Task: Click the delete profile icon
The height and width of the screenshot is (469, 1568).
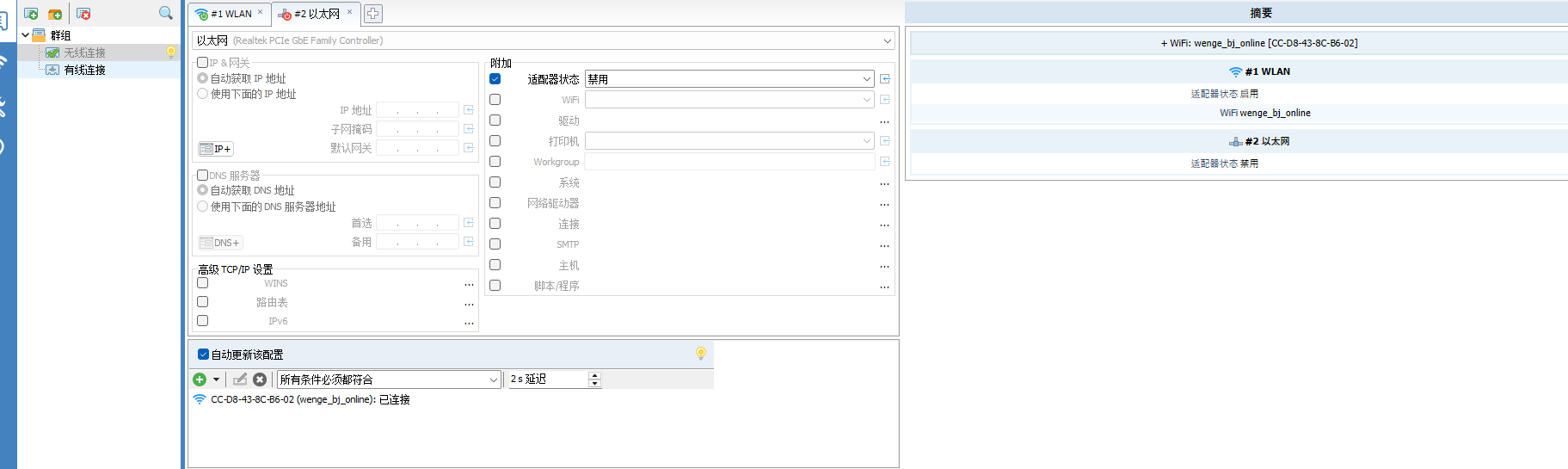Action: (83, 14)
